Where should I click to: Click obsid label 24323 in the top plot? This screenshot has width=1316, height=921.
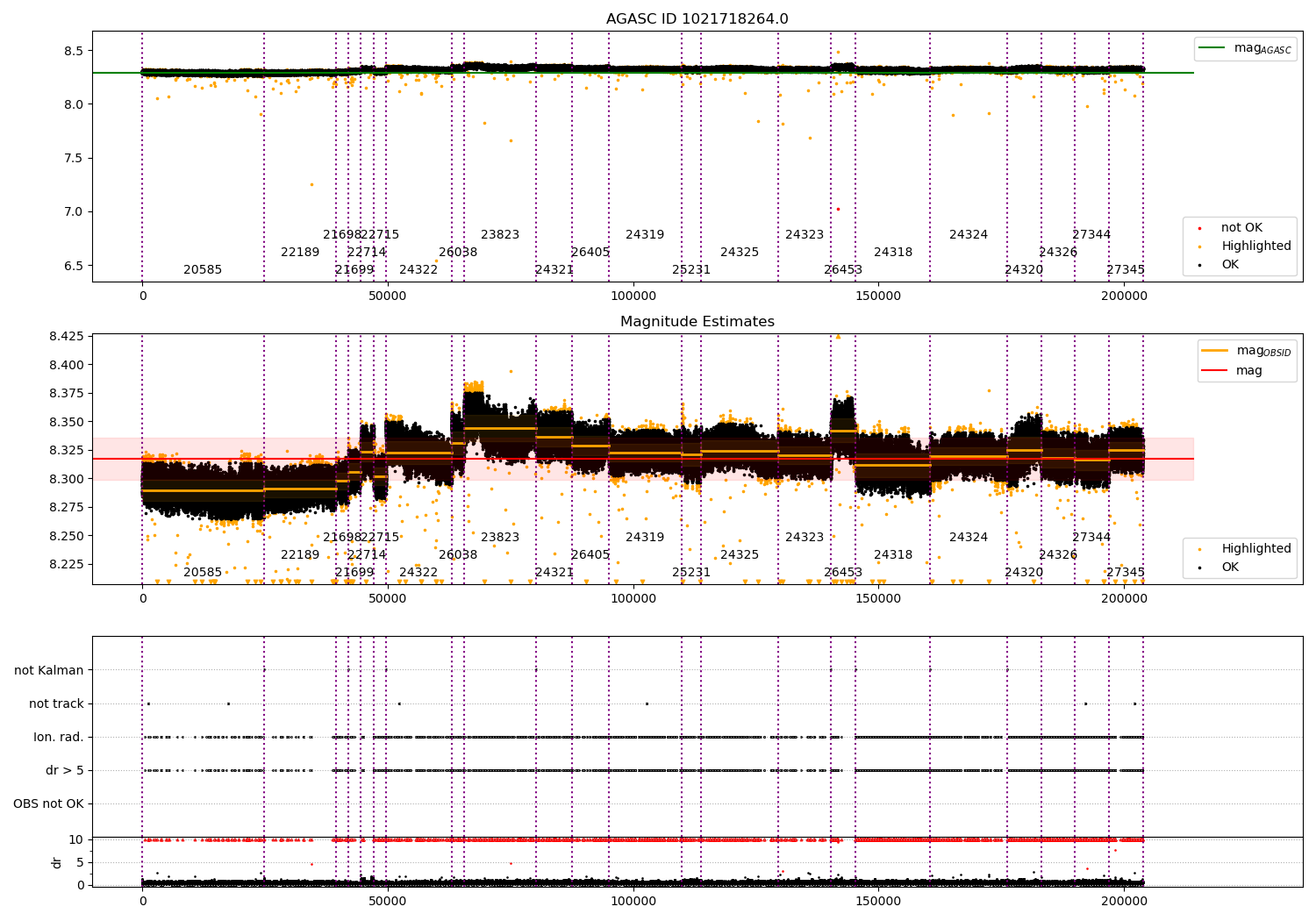click(805, 235)
